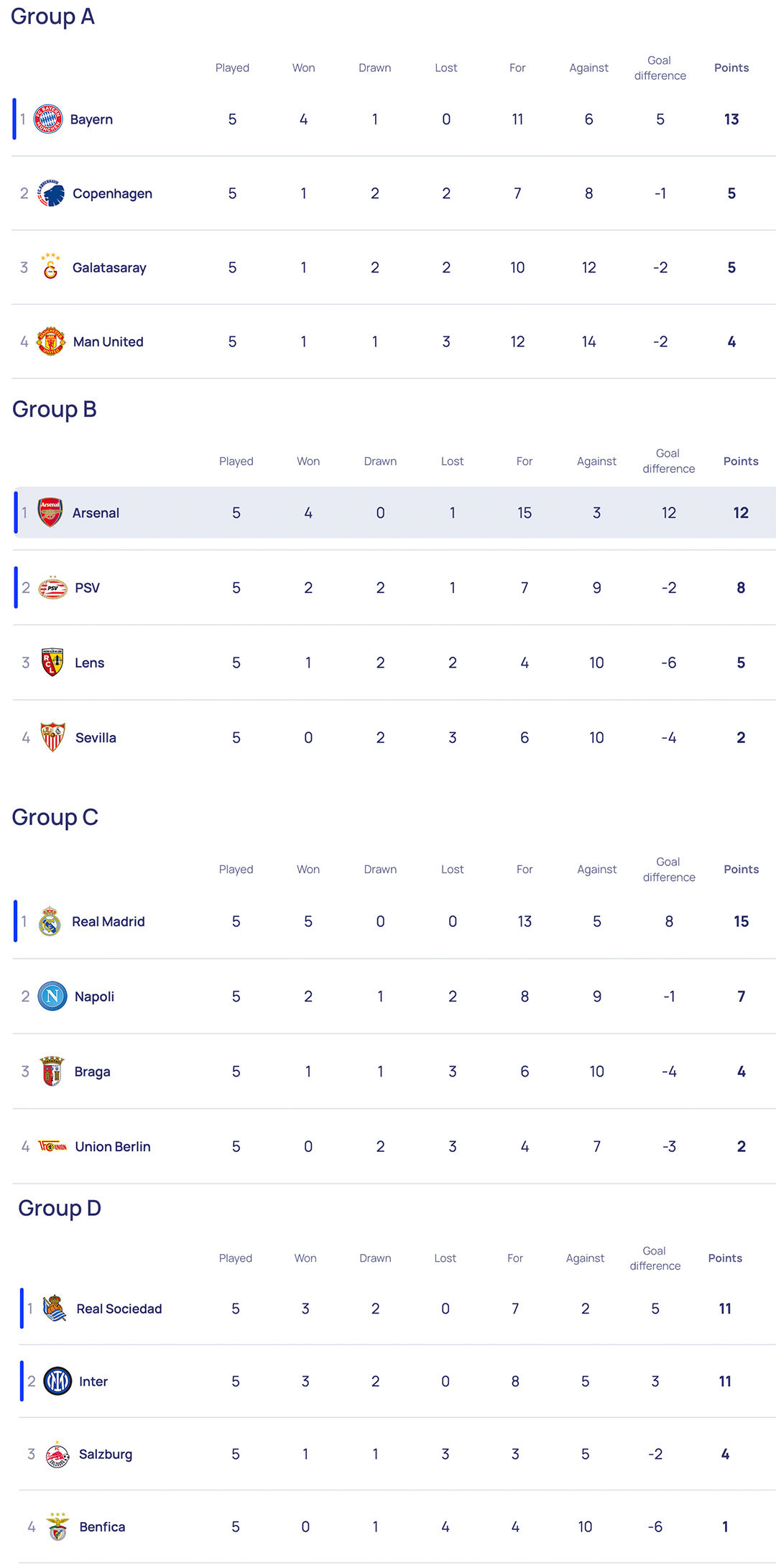Click the Galatasaray crest icon

point(50,267)
